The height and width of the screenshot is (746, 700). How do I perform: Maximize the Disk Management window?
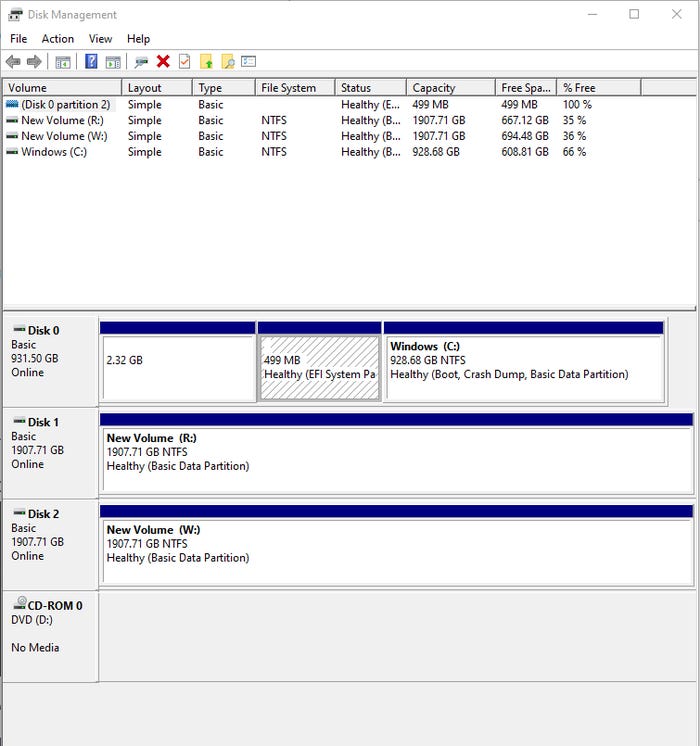pos(634,14)
